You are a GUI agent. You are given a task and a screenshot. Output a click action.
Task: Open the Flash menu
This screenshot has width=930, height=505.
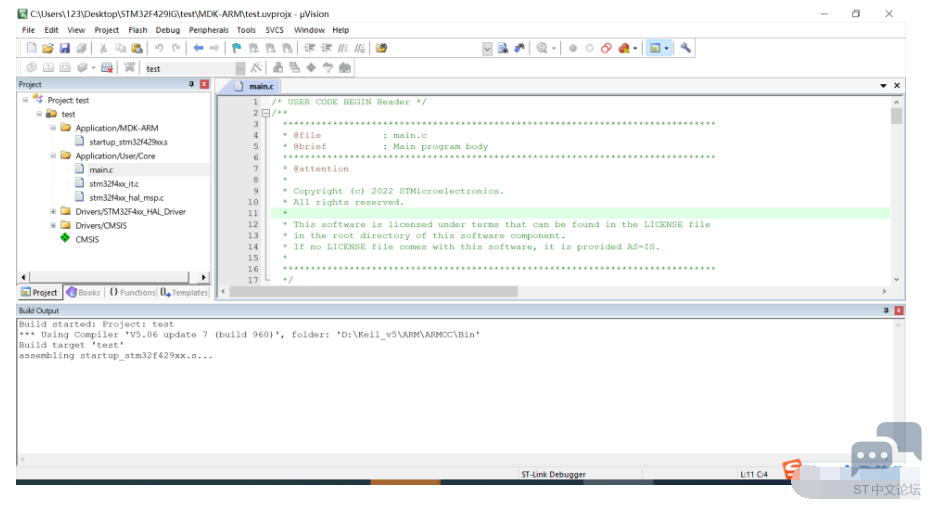pyautogui.click(x=137, y=30)
